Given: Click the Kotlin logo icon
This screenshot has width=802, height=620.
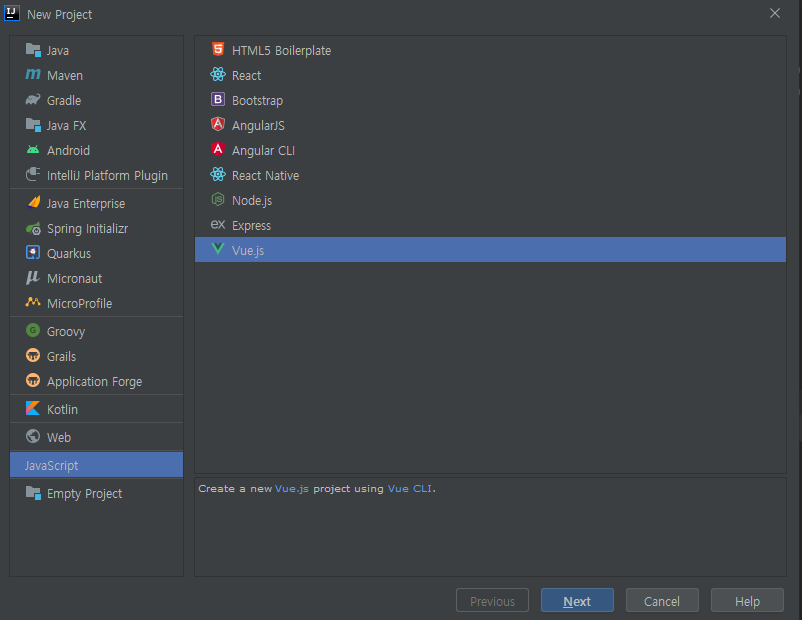Looking at the screenshot, I should pos(33,408).
